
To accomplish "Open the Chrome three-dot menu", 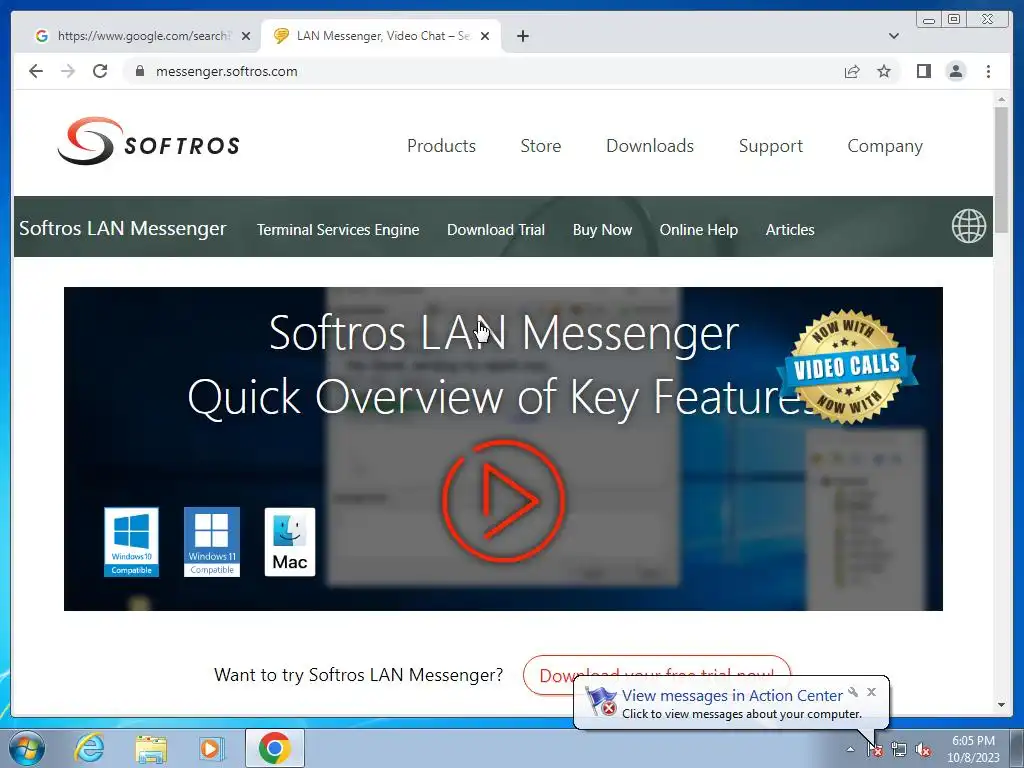I will (x=988, y=71).
